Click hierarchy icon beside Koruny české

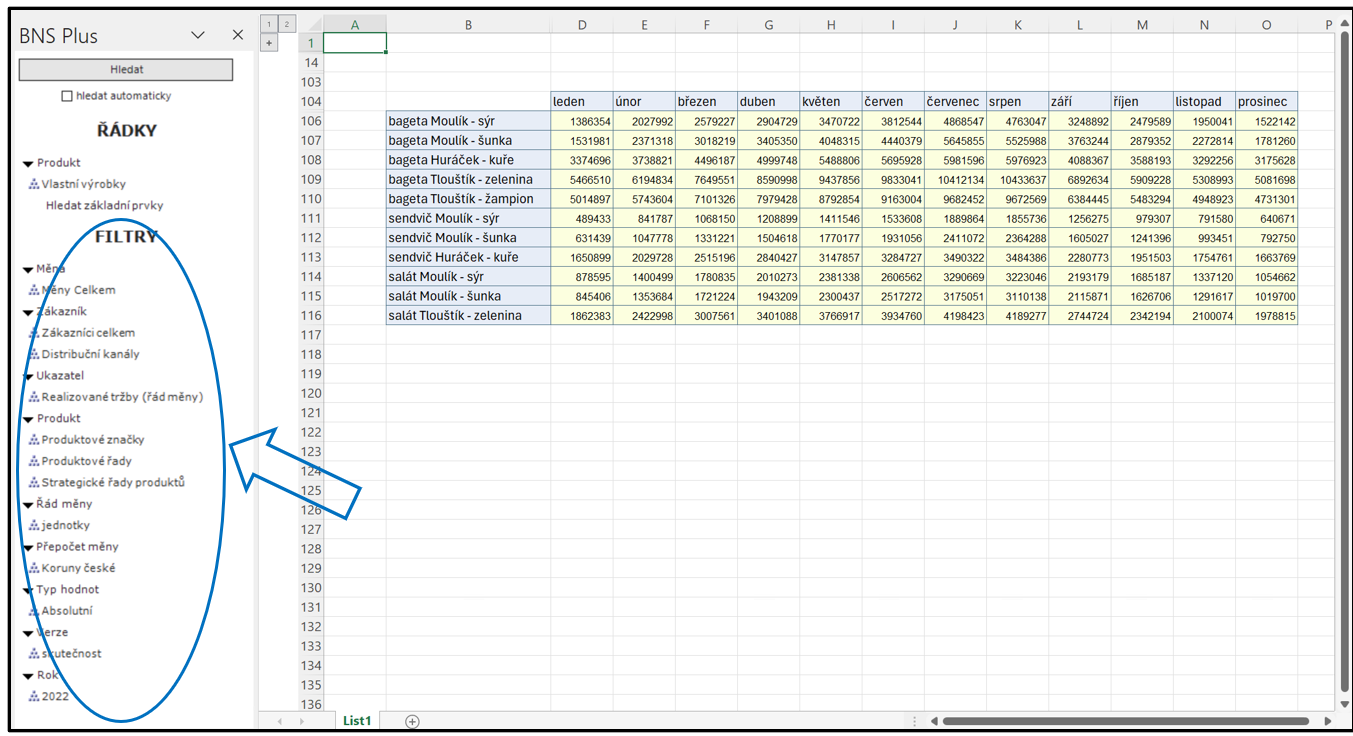[x=34, y=568]
